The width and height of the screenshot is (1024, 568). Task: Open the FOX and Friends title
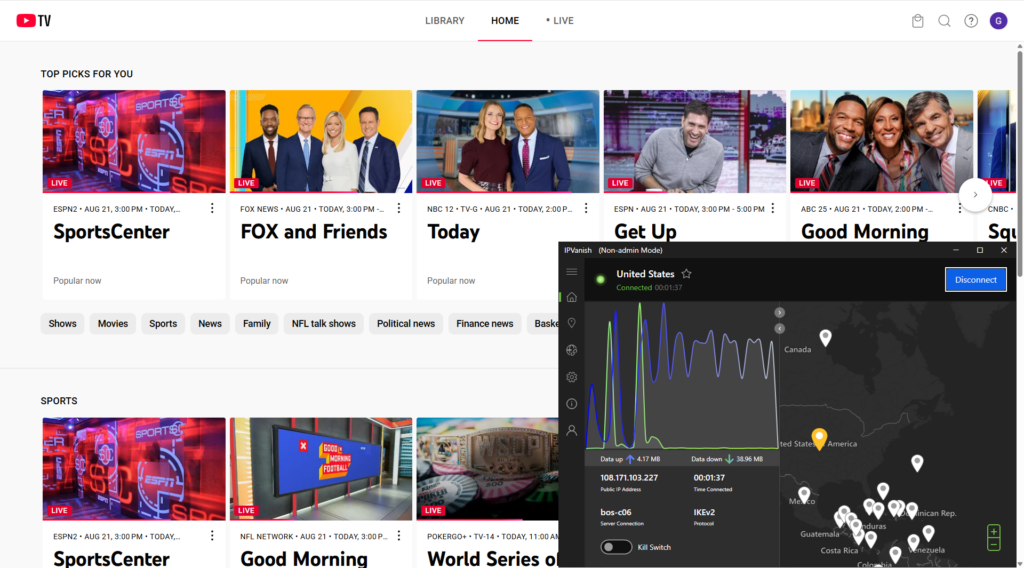pos(313,232)
